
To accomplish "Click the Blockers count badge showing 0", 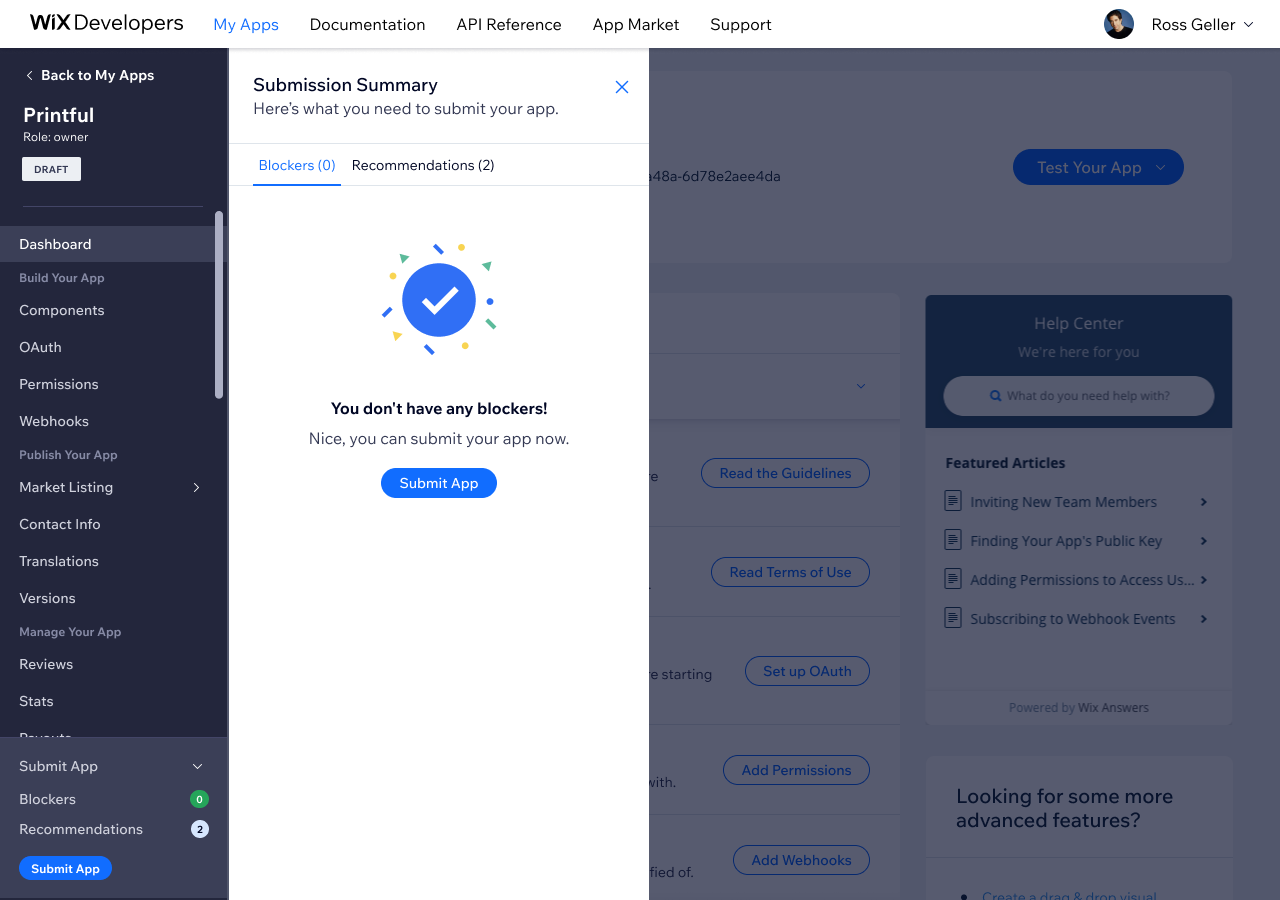I will point(200,799).
